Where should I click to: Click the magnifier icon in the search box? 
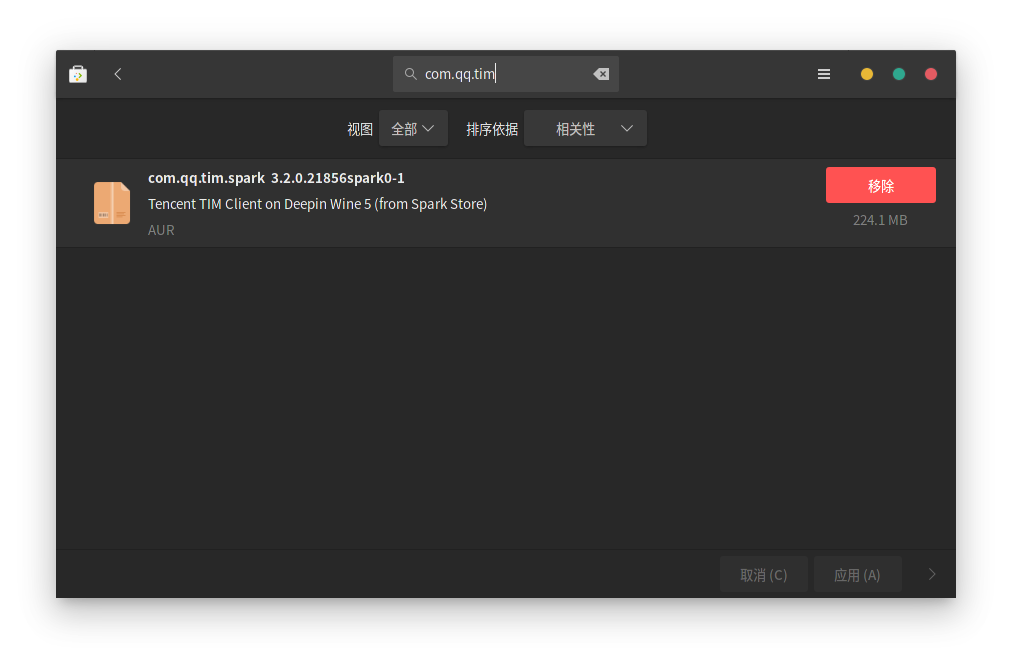410,74
